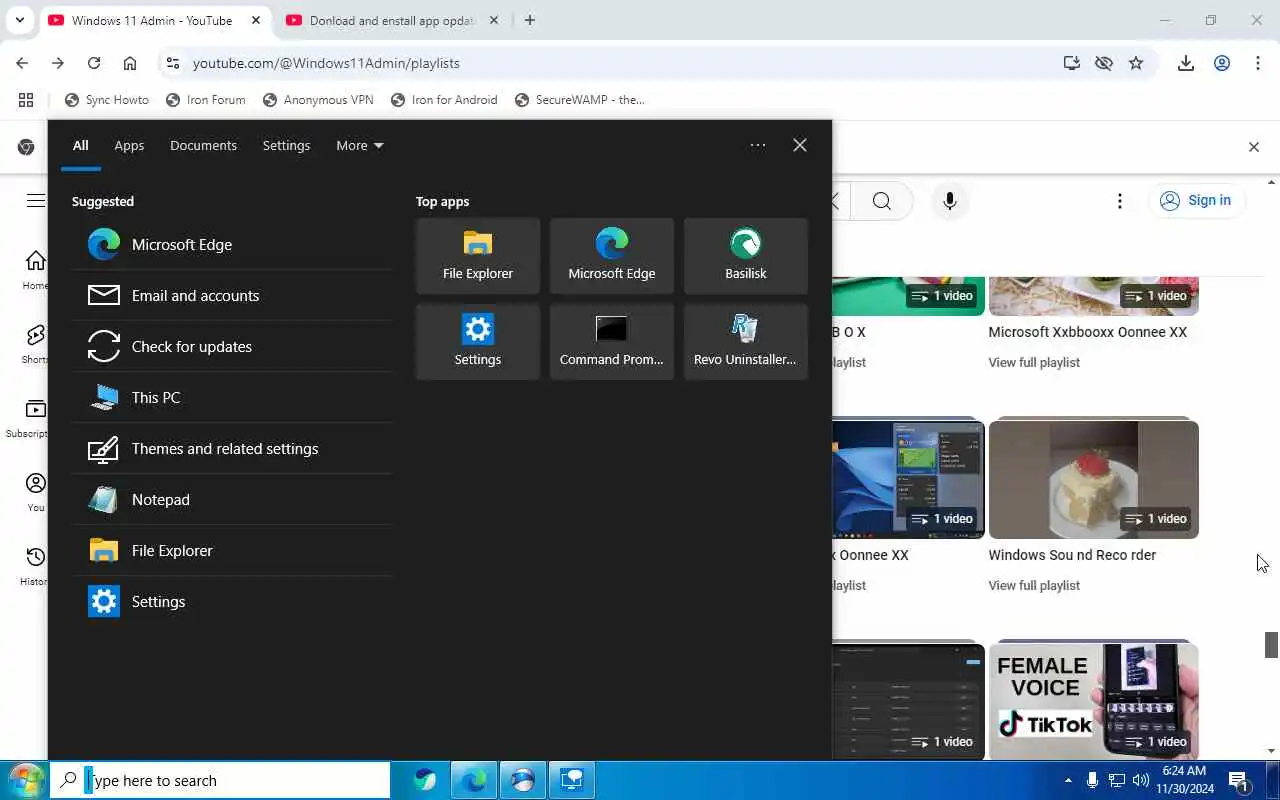Go forward in browser
The height and width of the screenshot is (800, 1280).
coord(58,63)
